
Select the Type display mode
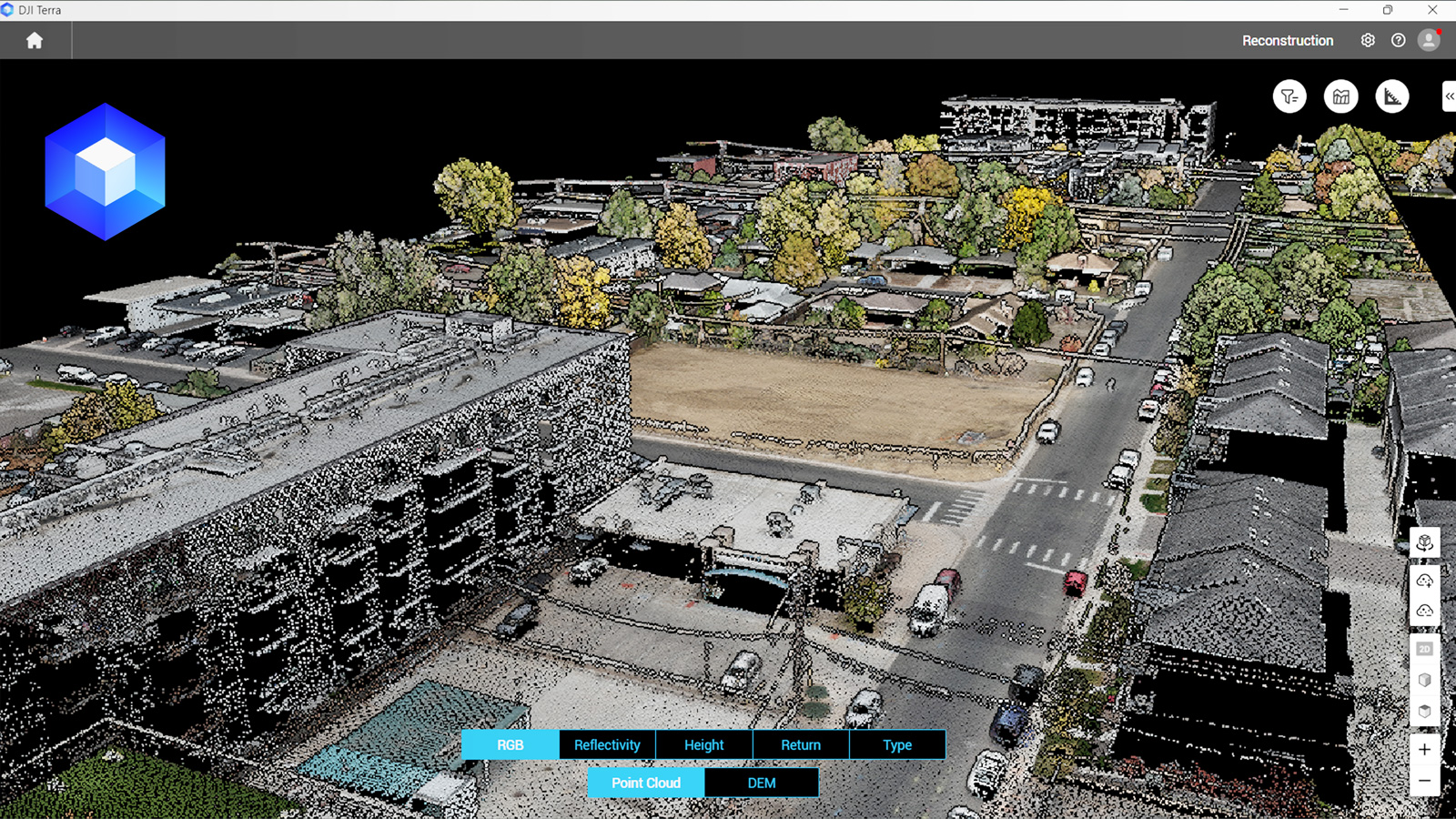897,744
